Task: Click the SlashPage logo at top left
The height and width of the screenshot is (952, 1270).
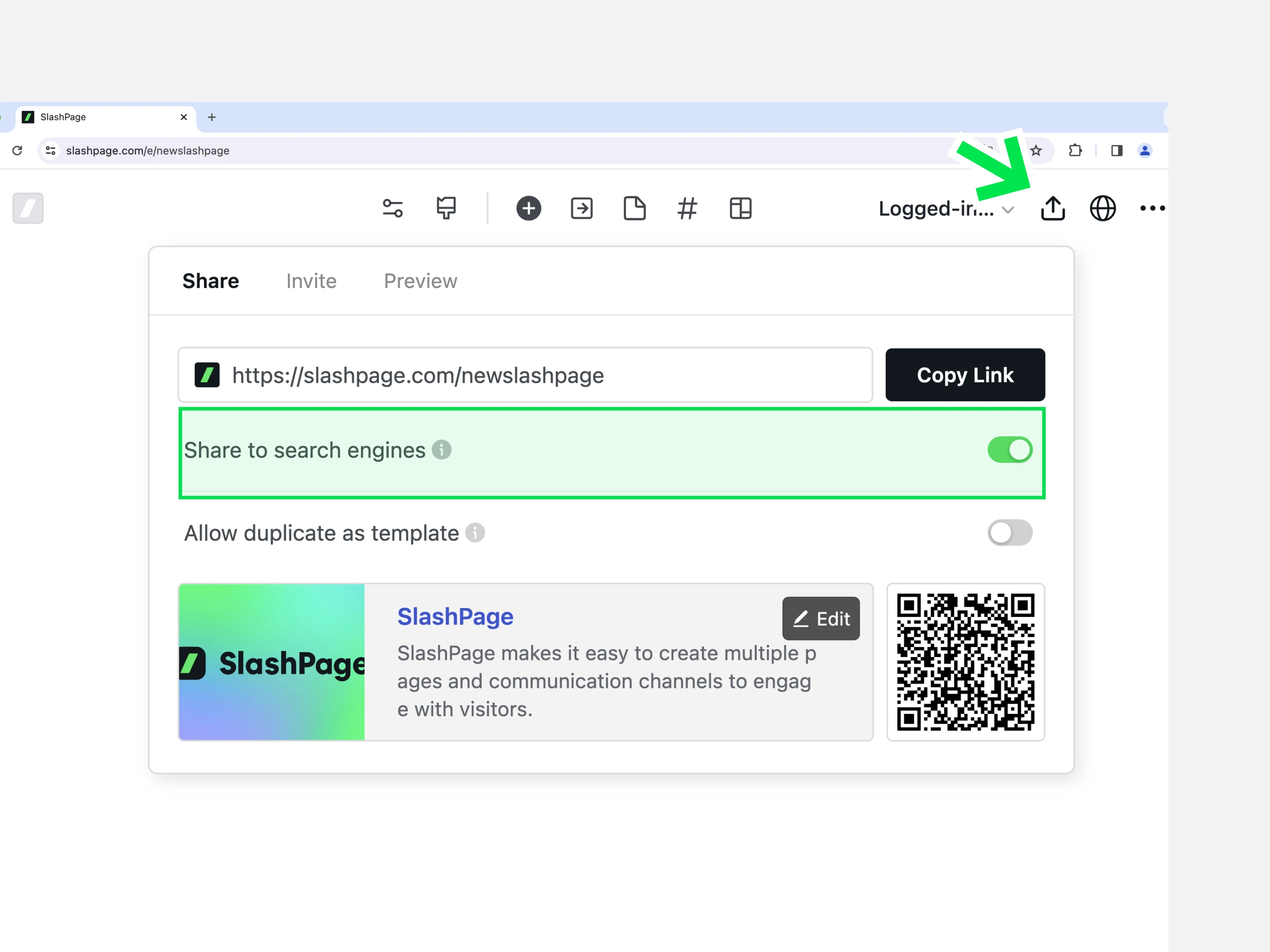Action: (x=28, y=208)
